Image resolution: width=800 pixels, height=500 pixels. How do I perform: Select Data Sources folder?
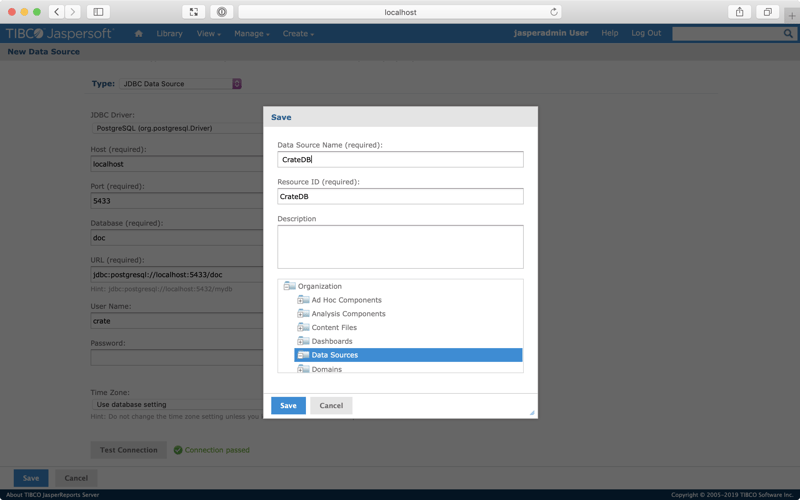click(x=408, y=355)
